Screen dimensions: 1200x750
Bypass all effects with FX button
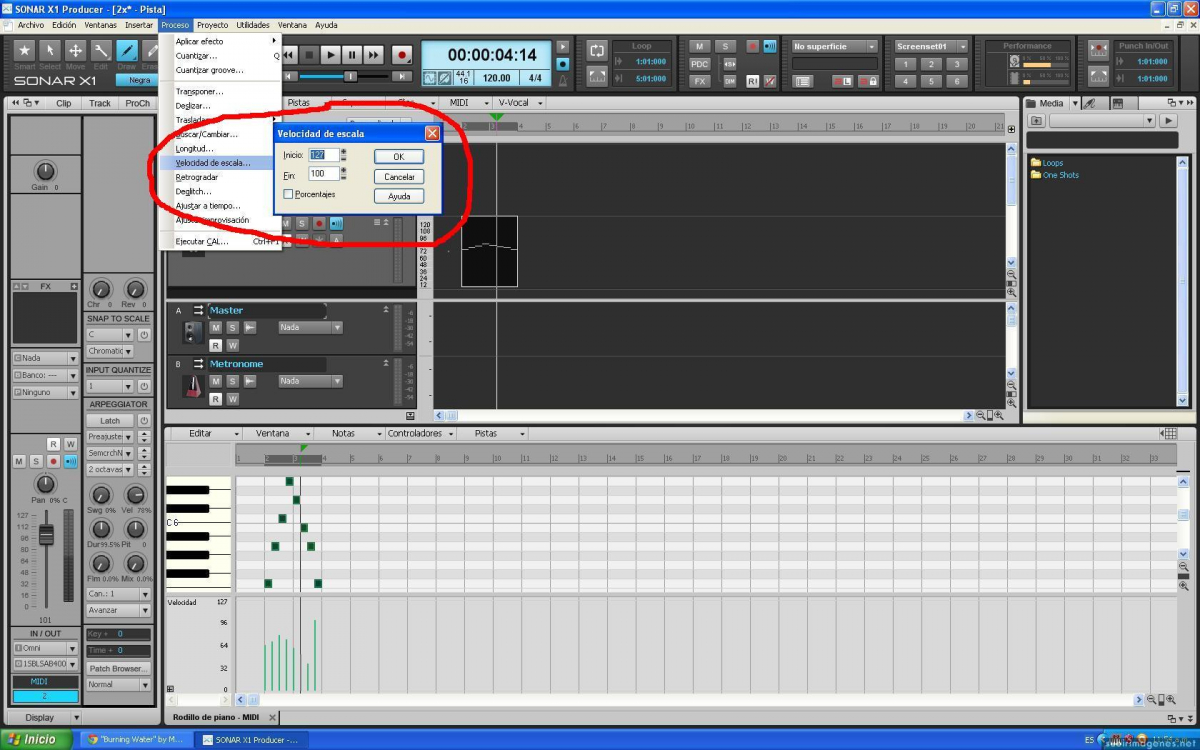coord(700,81)
